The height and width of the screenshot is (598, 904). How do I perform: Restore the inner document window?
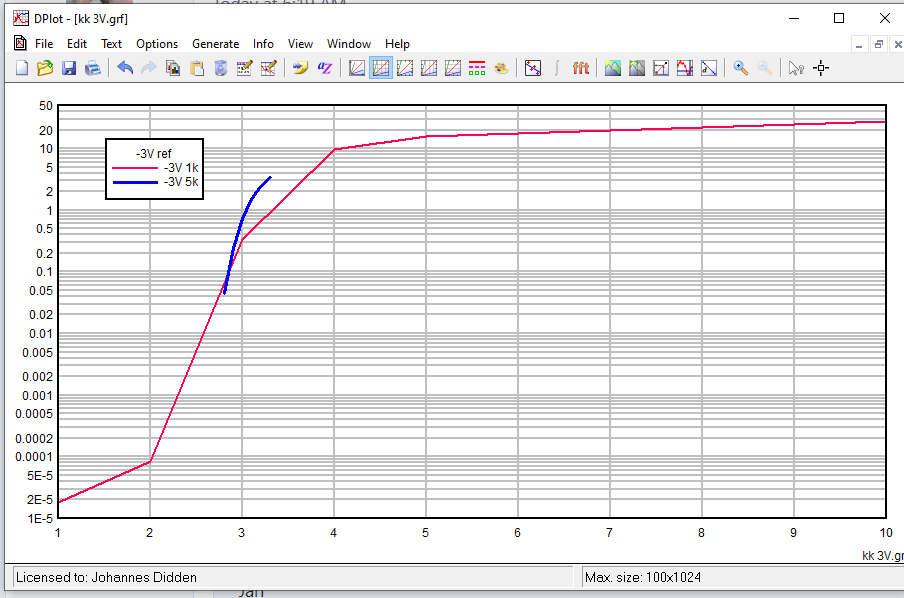click(879, 44)
